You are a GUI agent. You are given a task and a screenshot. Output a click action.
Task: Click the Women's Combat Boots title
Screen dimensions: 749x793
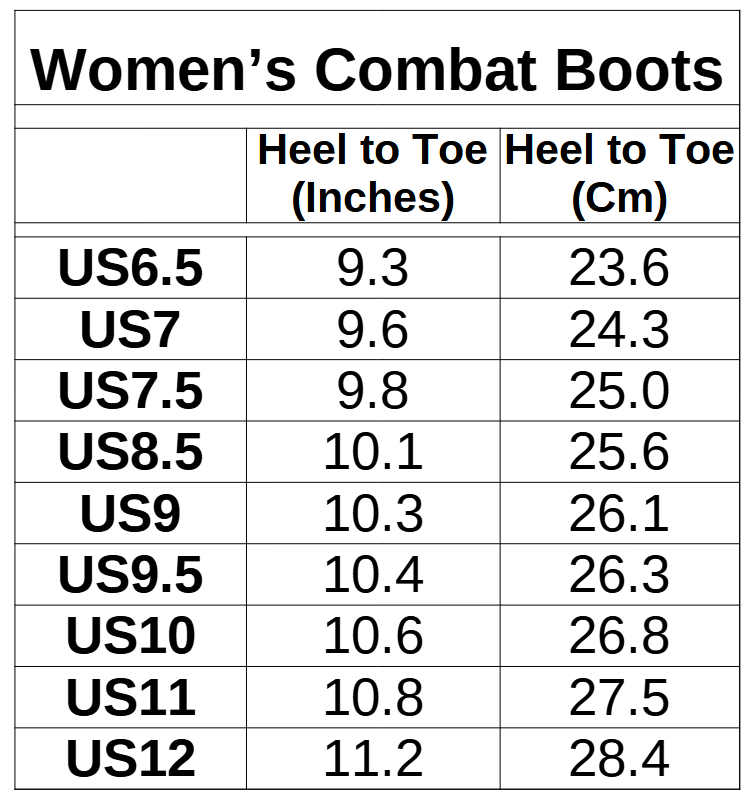[x=376, y=68]
